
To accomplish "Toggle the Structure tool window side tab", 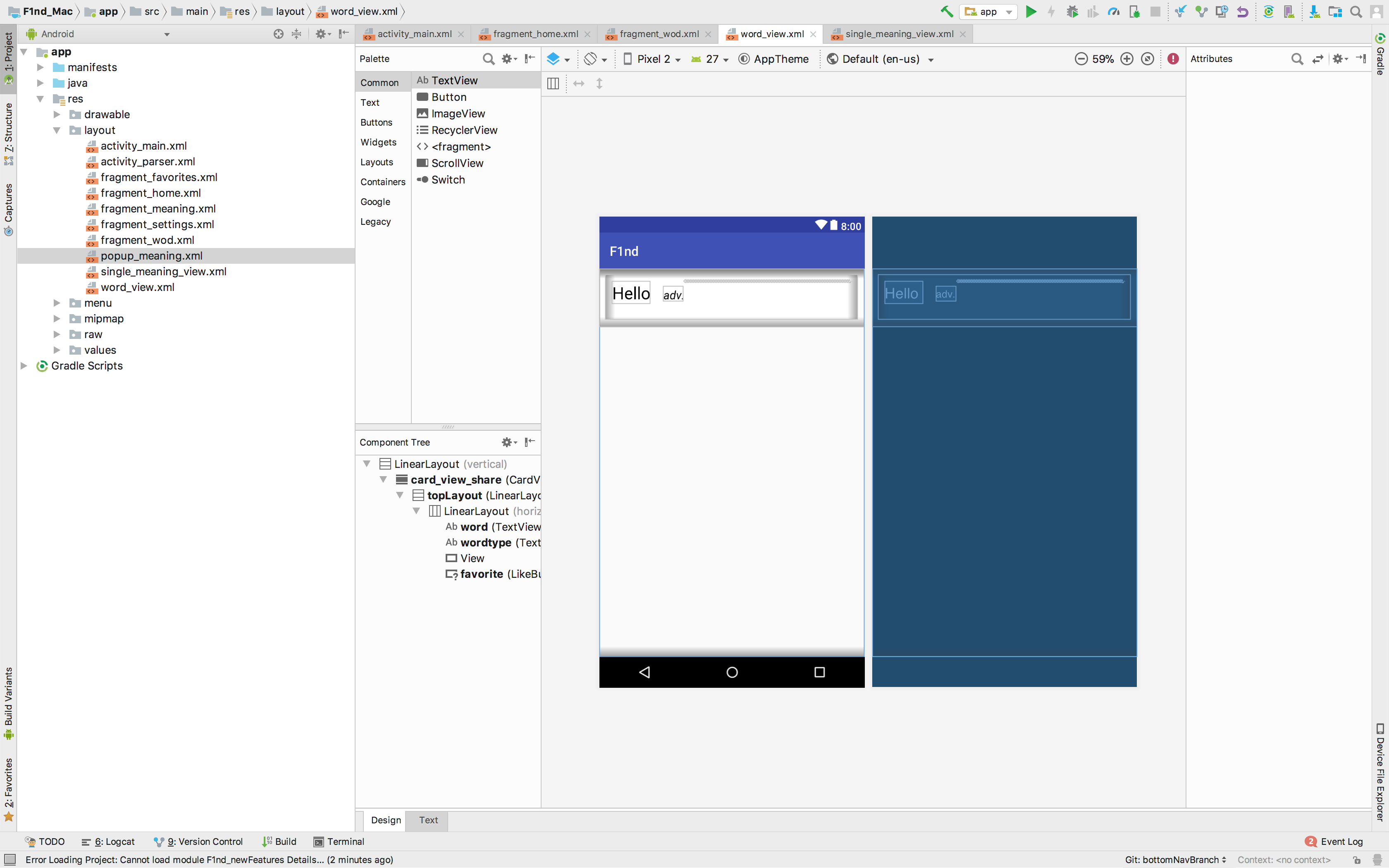I will coord(8,134).
